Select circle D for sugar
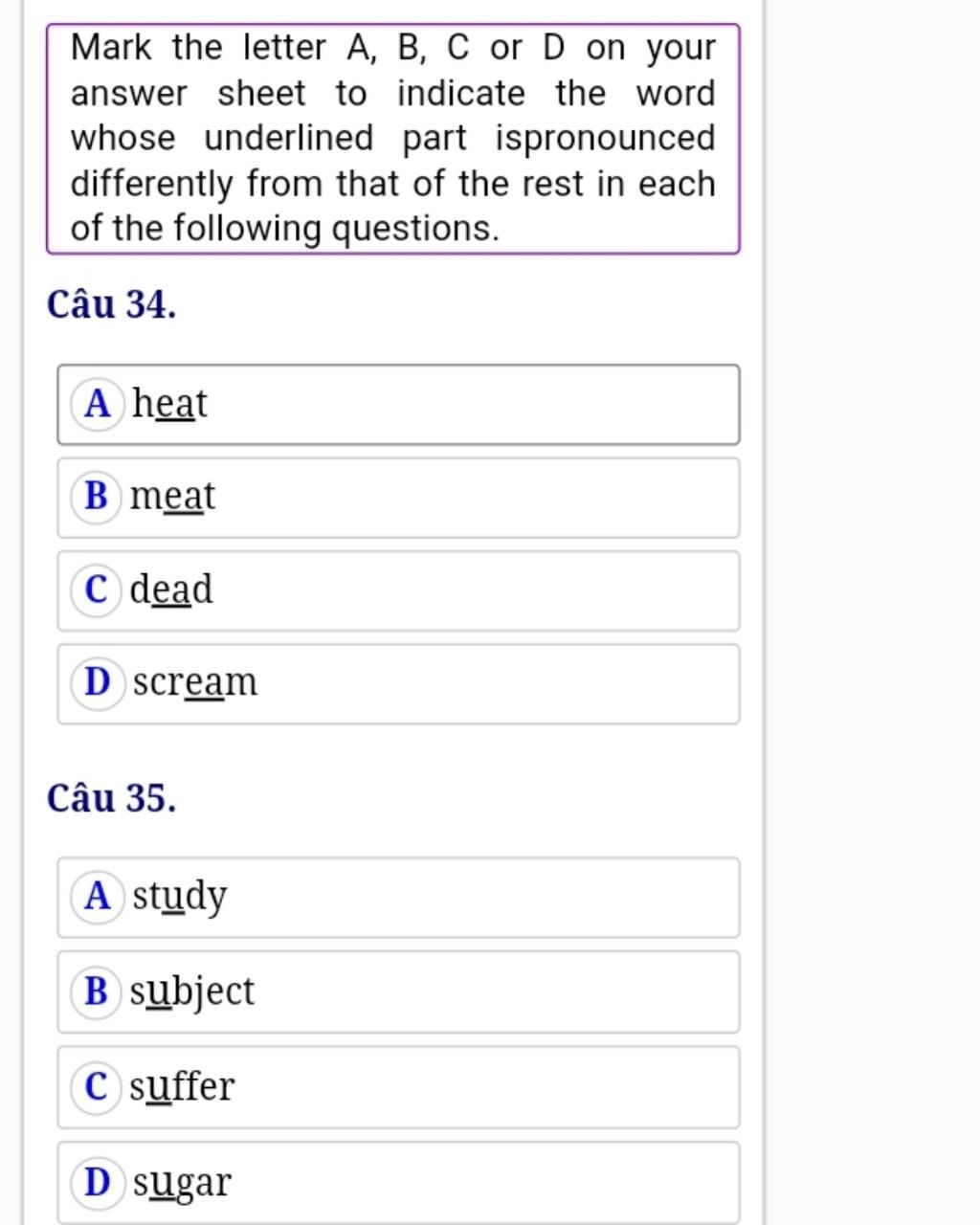 [98, 1183]
